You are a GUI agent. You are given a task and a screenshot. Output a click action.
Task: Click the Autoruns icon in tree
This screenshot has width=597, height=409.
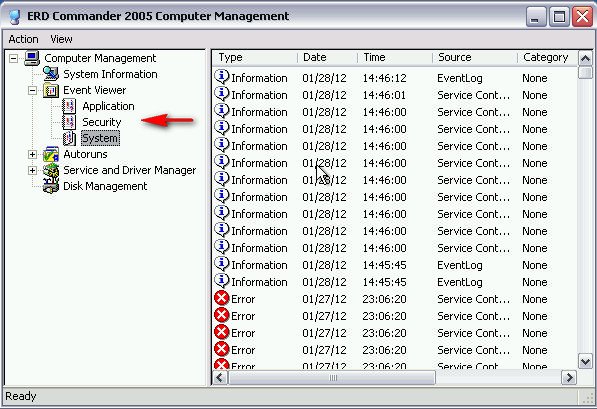tap(51, 154)
